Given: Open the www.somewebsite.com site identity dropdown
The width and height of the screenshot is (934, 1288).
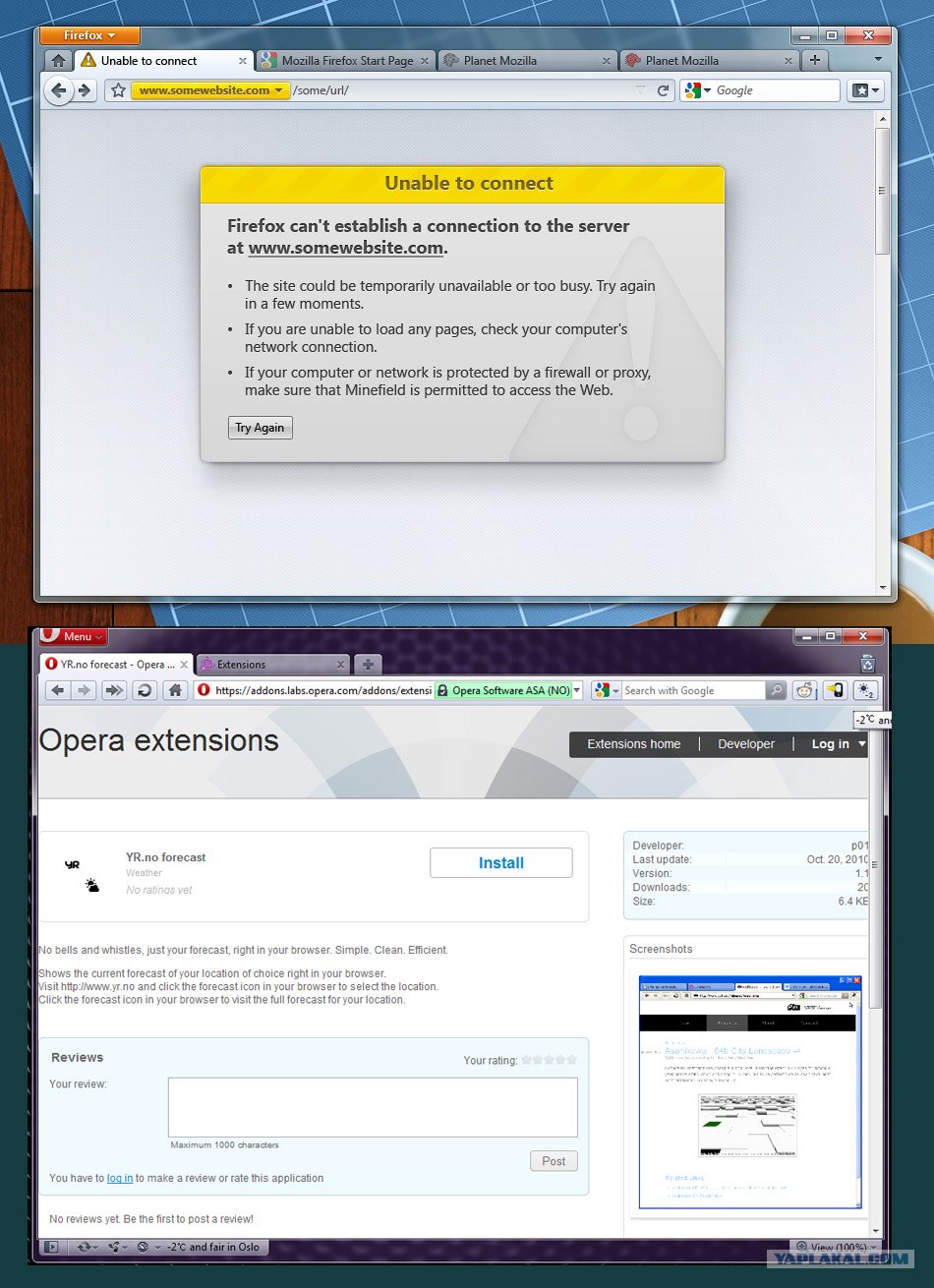Looking at the screenshot, I should click(210, 90).
